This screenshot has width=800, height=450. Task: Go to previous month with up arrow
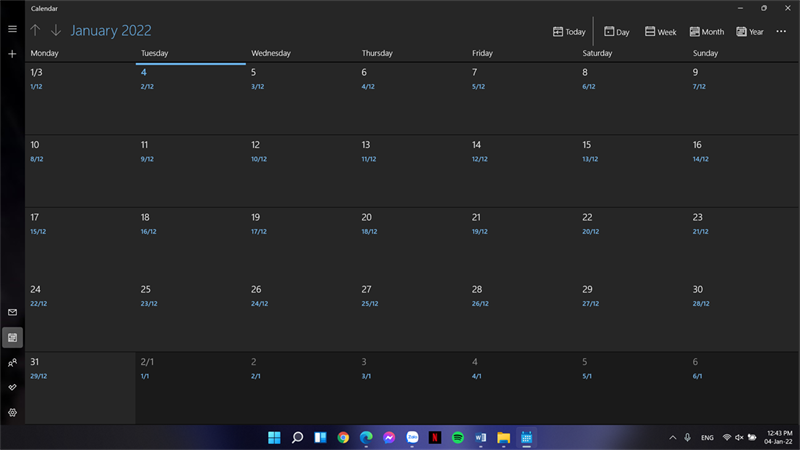point(35,30)
